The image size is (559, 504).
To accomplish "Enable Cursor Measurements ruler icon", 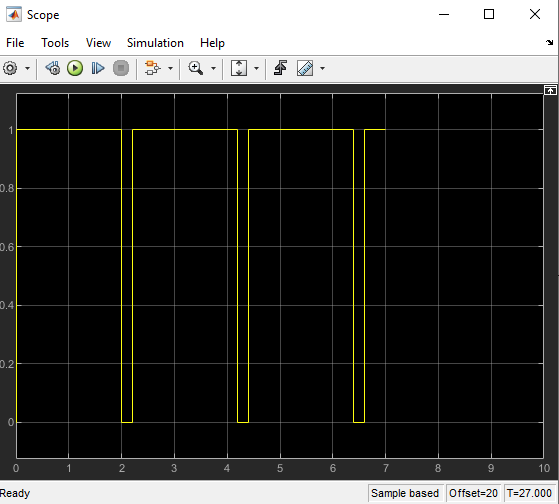I will tap(305, 68).
